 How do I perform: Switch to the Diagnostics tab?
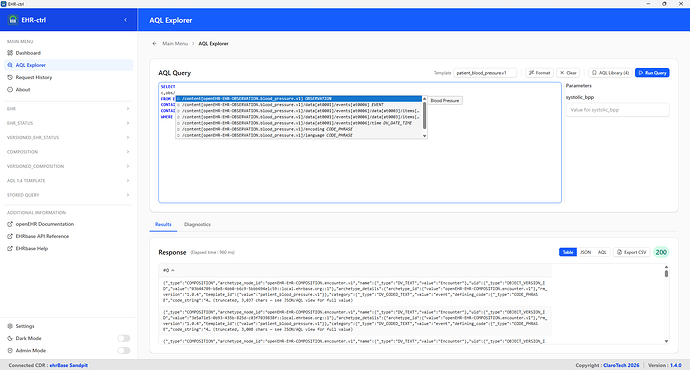(x=197, y=224)
